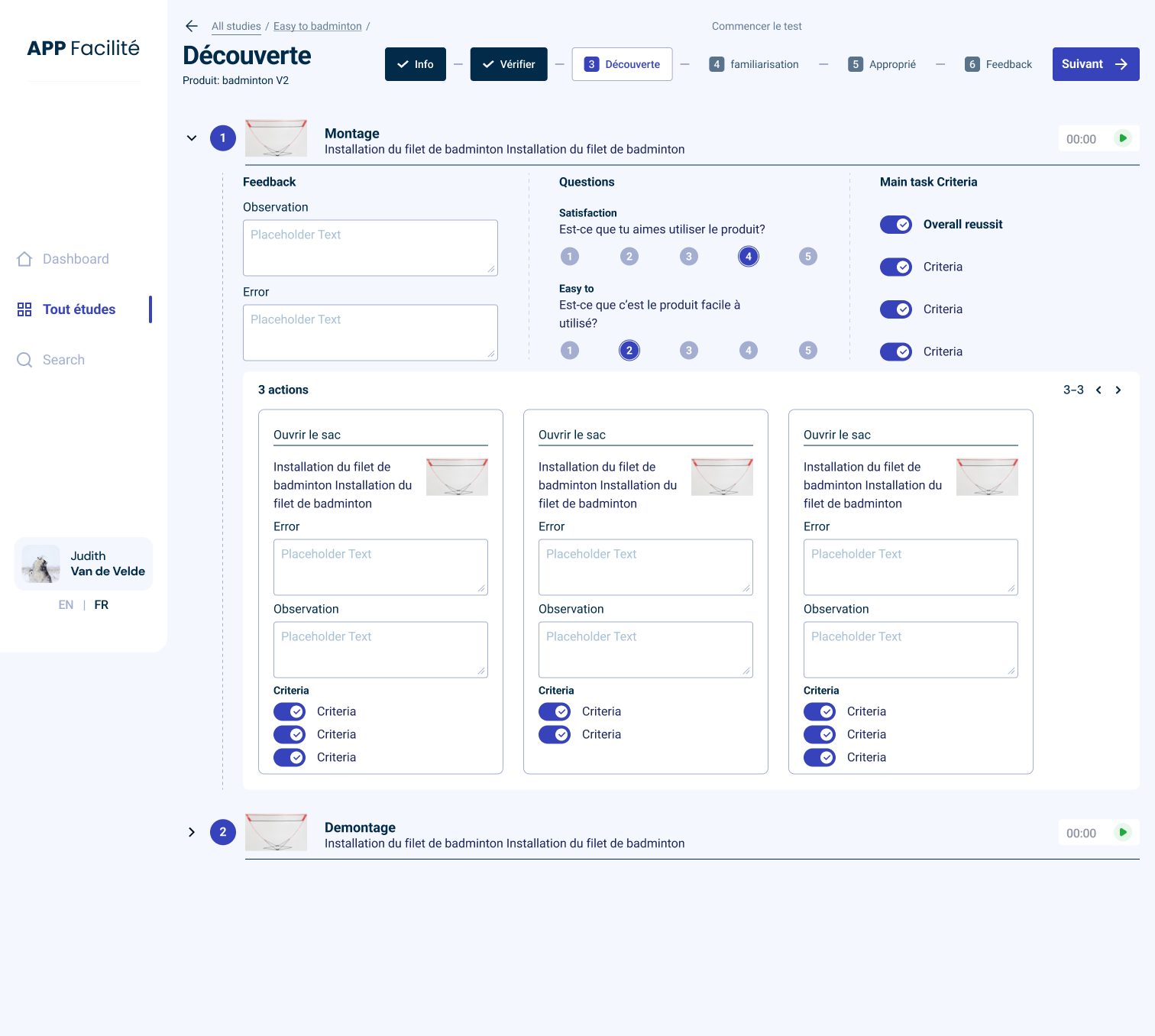The width and height of the screenshot is (1155, 1036).
Task: Open Dashboard via the home icon
Action: (x=24, y=259)
